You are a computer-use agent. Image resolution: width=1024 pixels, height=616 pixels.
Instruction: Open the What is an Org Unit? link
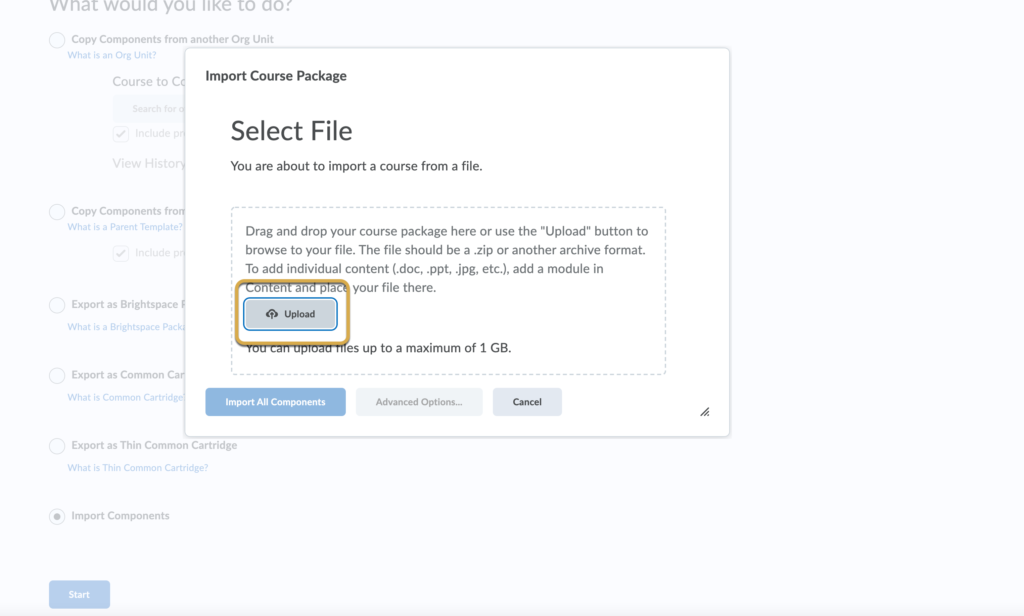[x=112, y=56]
